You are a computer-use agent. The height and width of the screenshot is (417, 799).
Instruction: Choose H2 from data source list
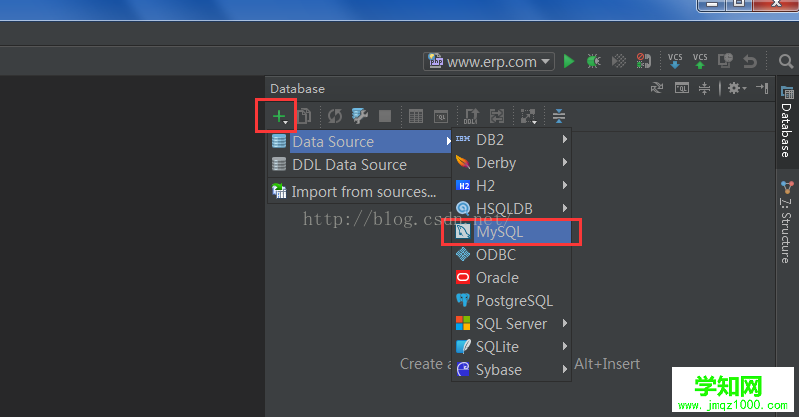click(512, 186)
